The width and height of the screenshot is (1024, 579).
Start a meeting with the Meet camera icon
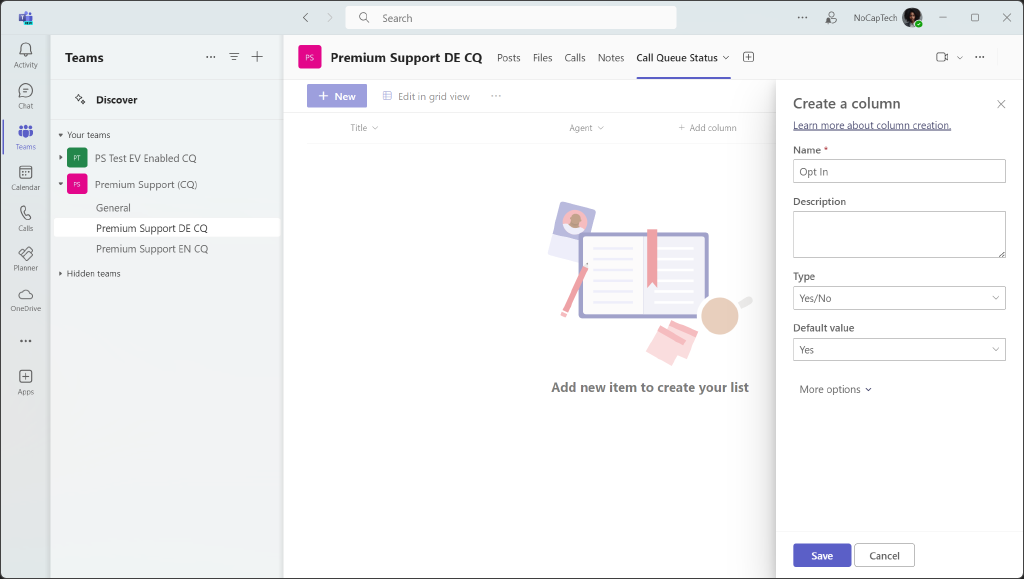coord(941,57)
